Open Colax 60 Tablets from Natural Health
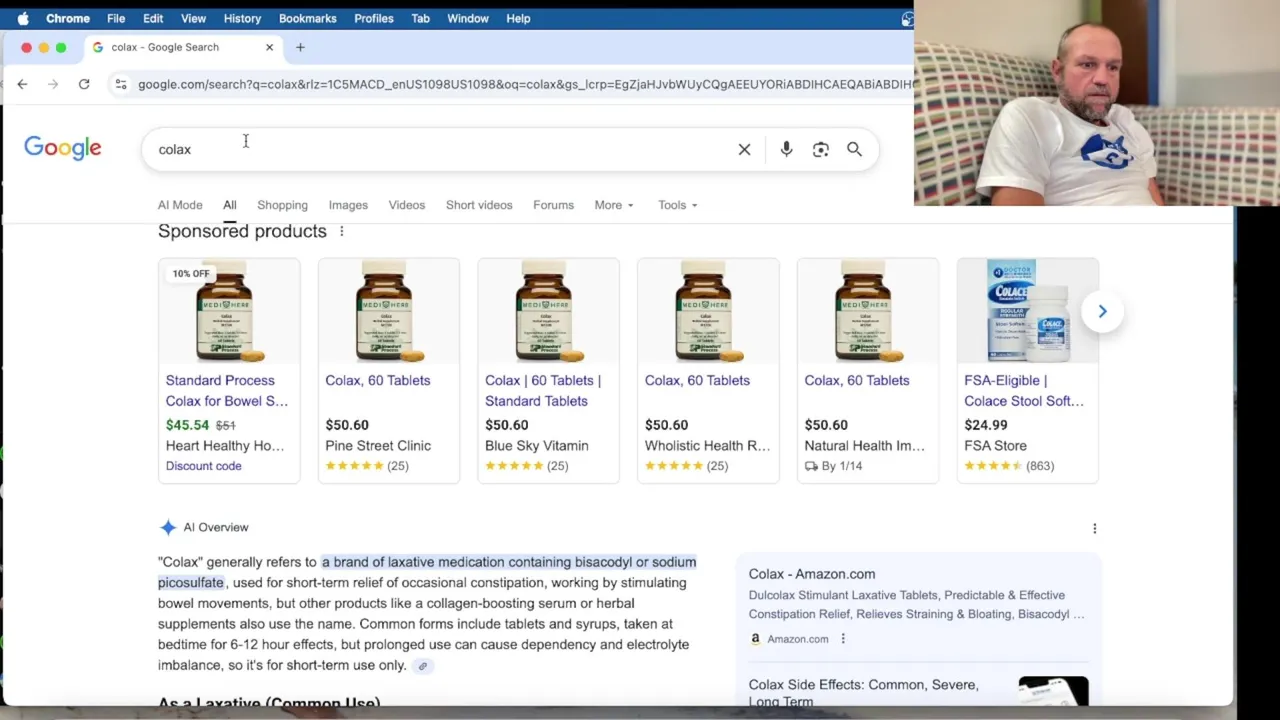Screen dimensions: 1280x720 click(x=857, y=380)
